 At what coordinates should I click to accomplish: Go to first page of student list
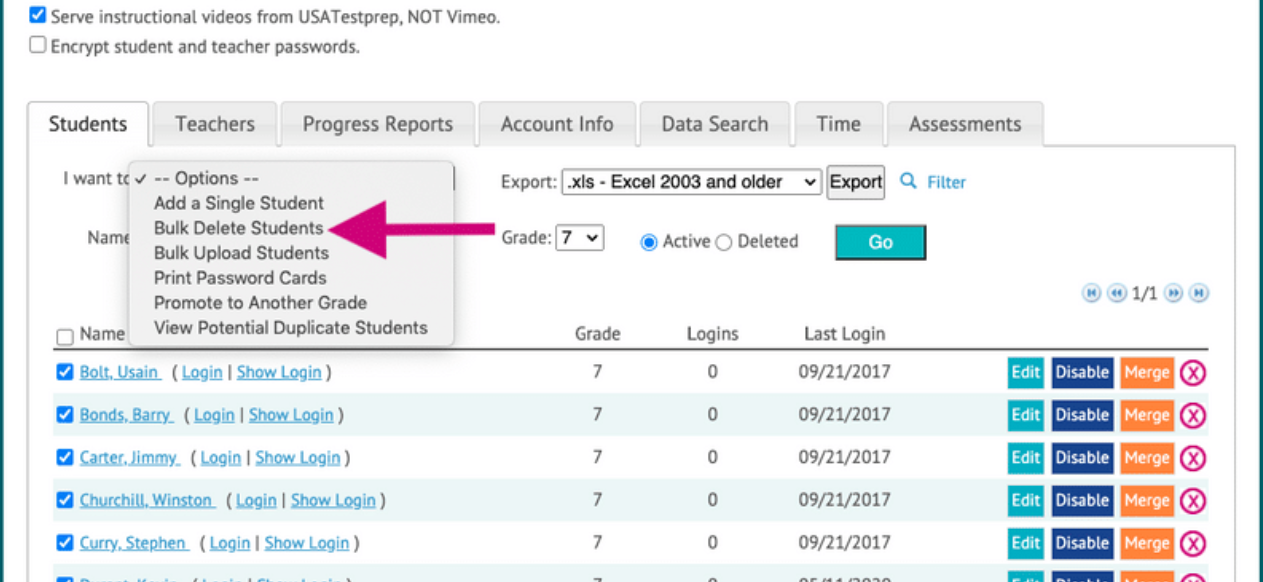tap(1091, 293)
